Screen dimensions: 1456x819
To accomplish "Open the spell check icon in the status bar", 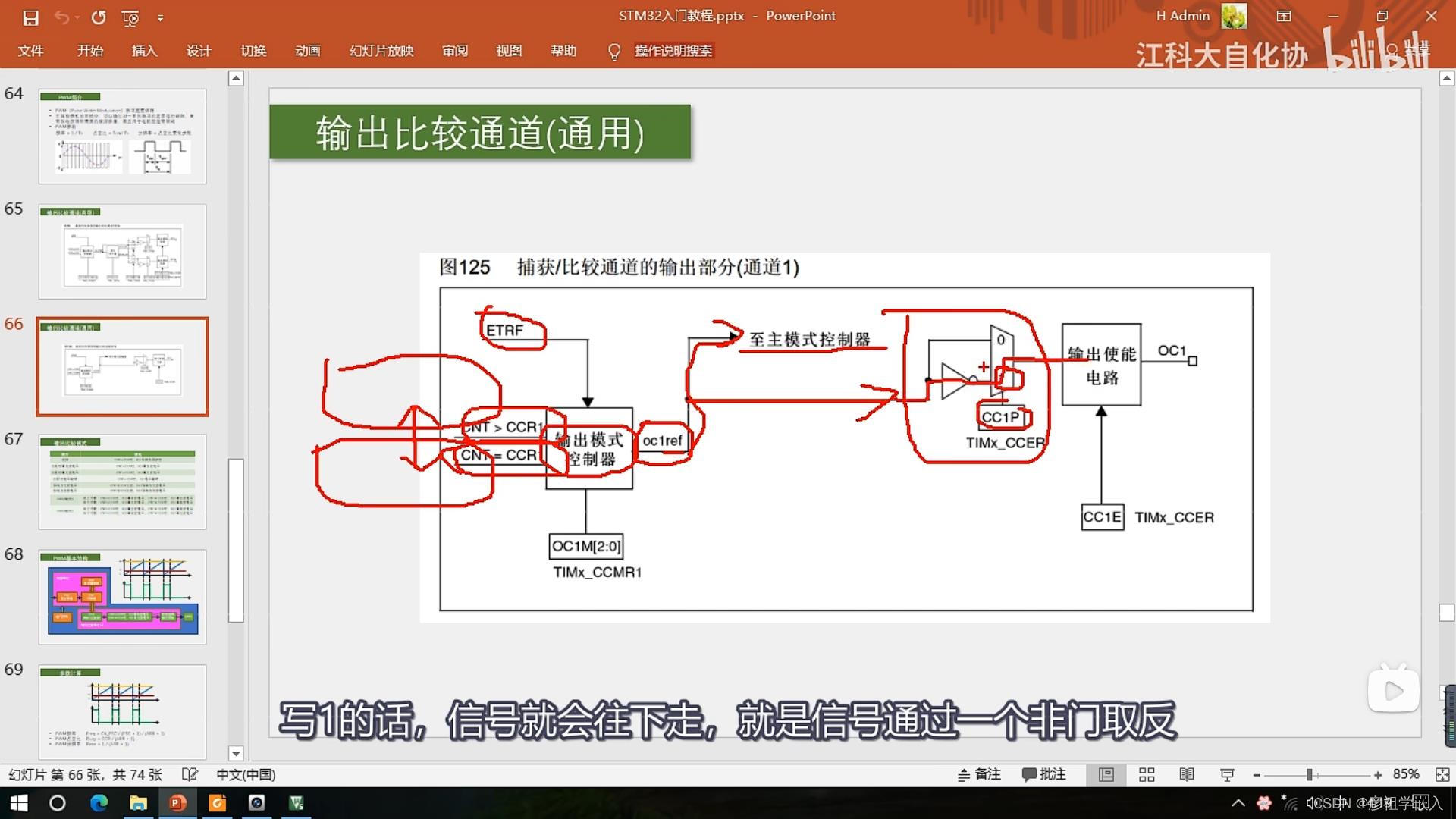I will coord(190,774).
